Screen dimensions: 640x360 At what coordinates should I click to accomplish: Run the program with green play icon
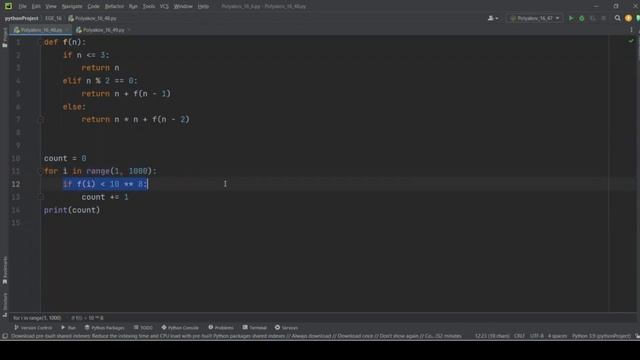(x=571, y=18)
